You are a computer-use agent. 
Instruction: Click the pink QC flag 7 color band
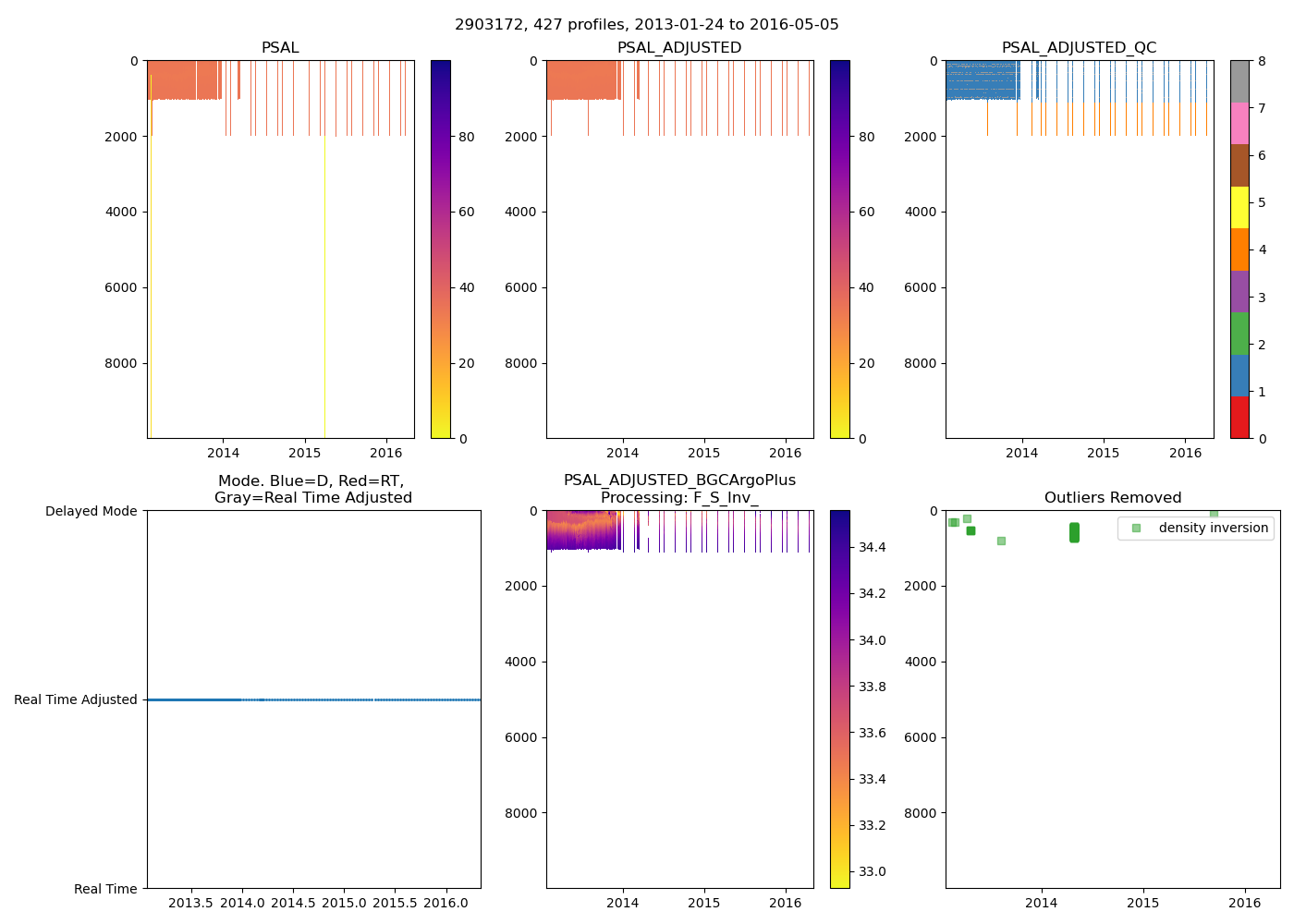click(1239, 123)
